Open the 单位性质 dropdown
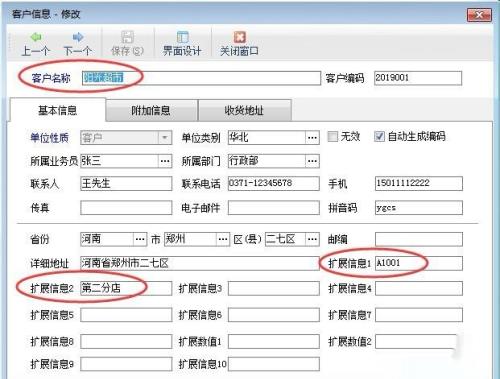The height and width of the screenshot is (379, 500). (165, 137)
